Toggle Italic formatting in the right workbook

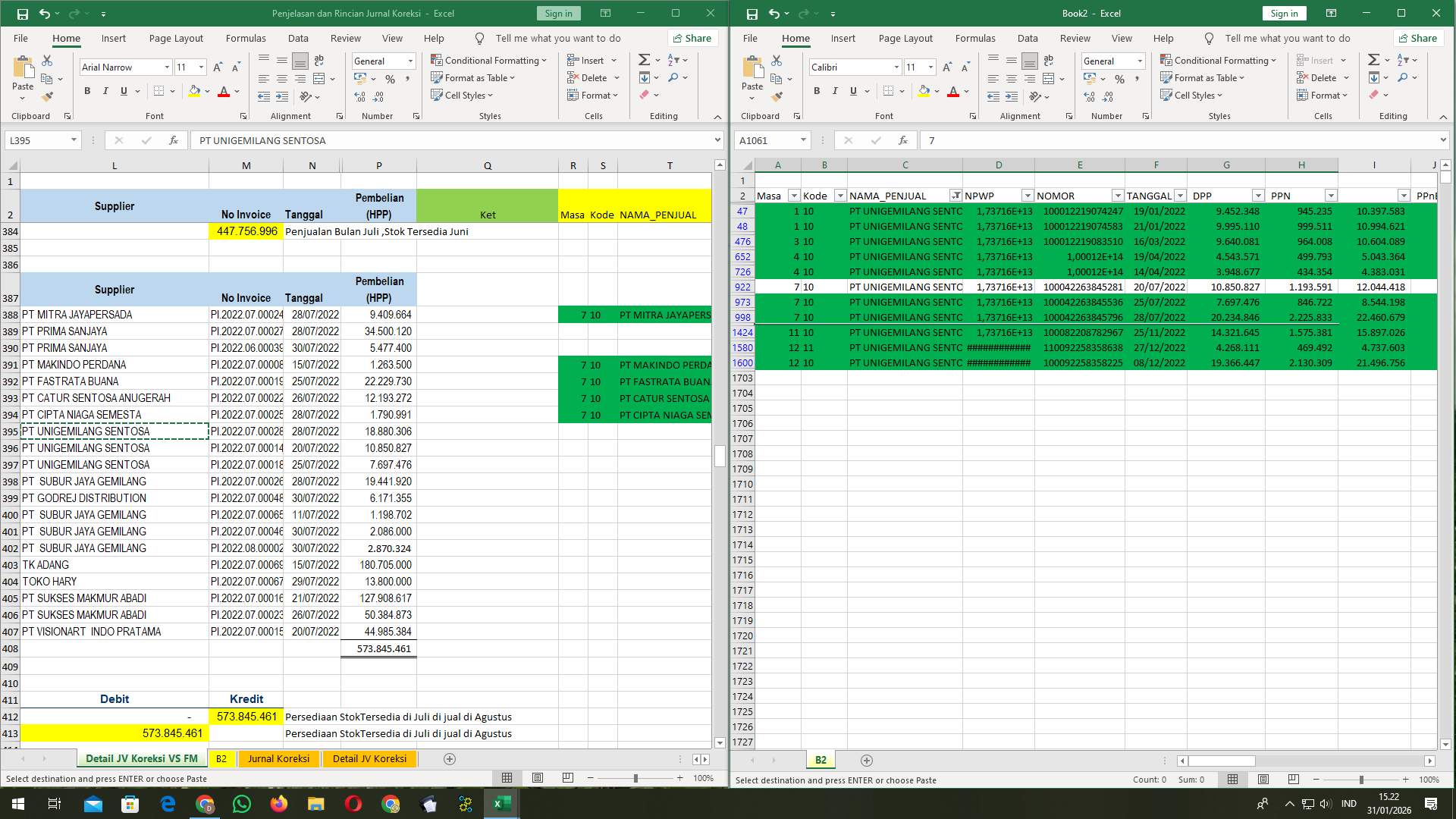[x=835, y=91]
